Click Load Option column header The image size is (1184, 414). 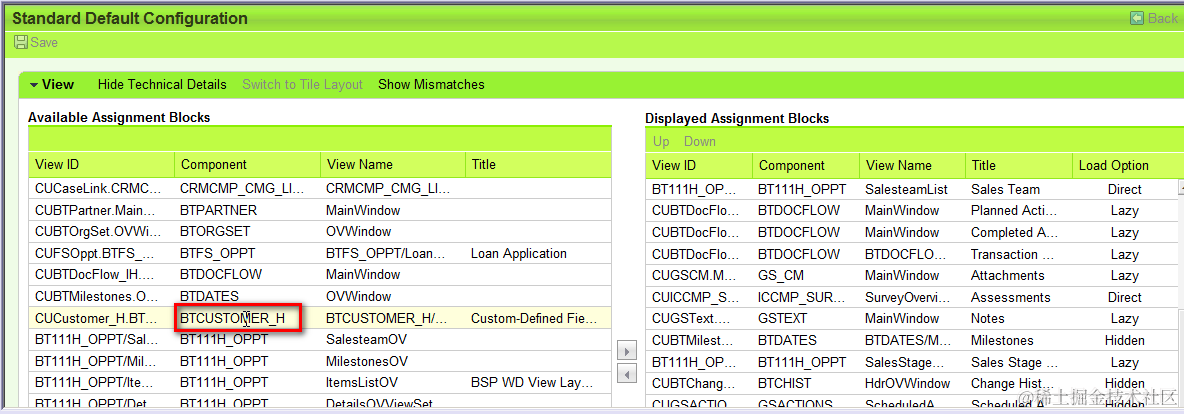[1124, 165]
